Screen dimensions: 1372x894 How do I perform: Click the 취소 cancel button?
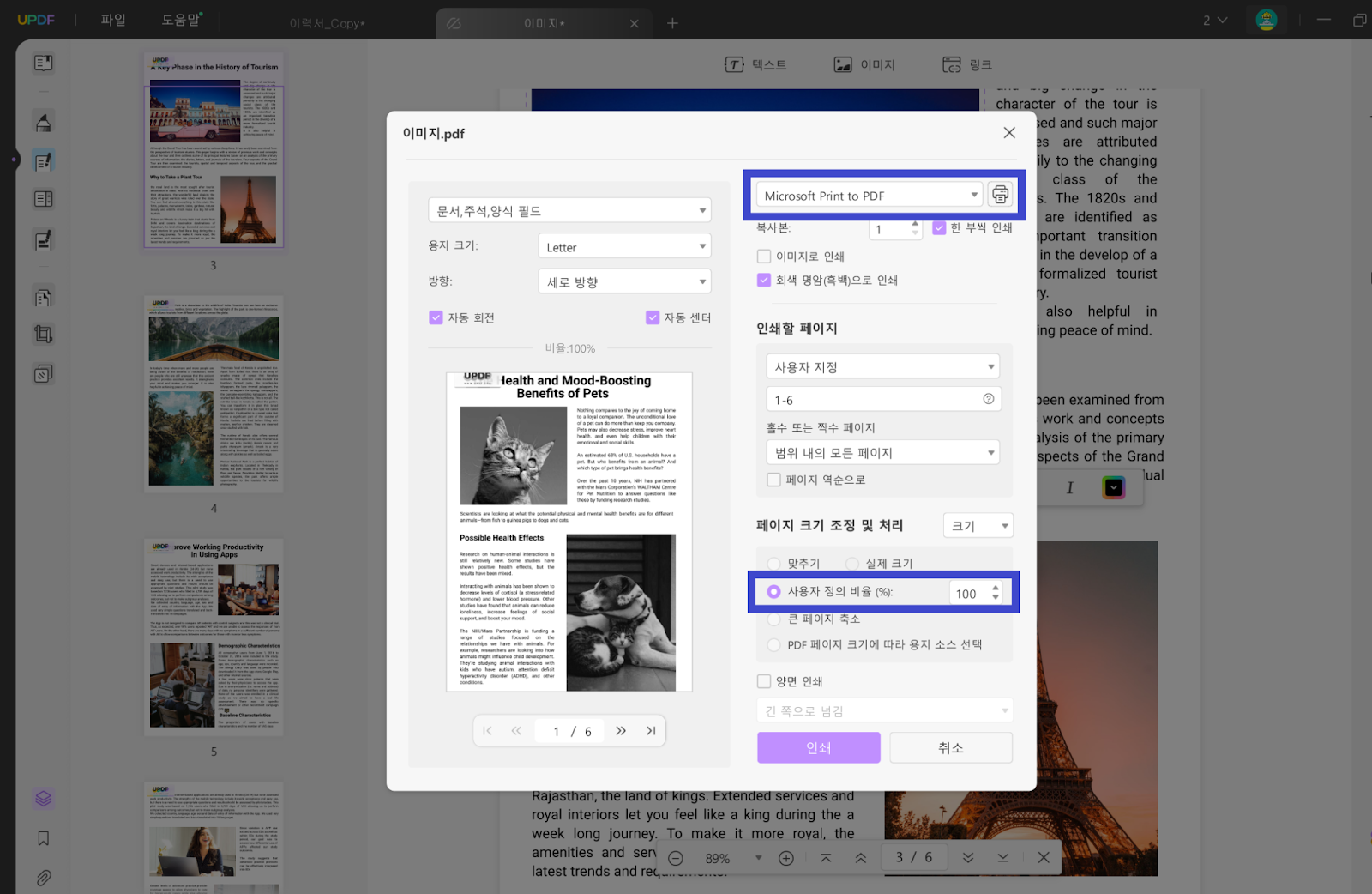pyautogui.click(x=950, y=747)
